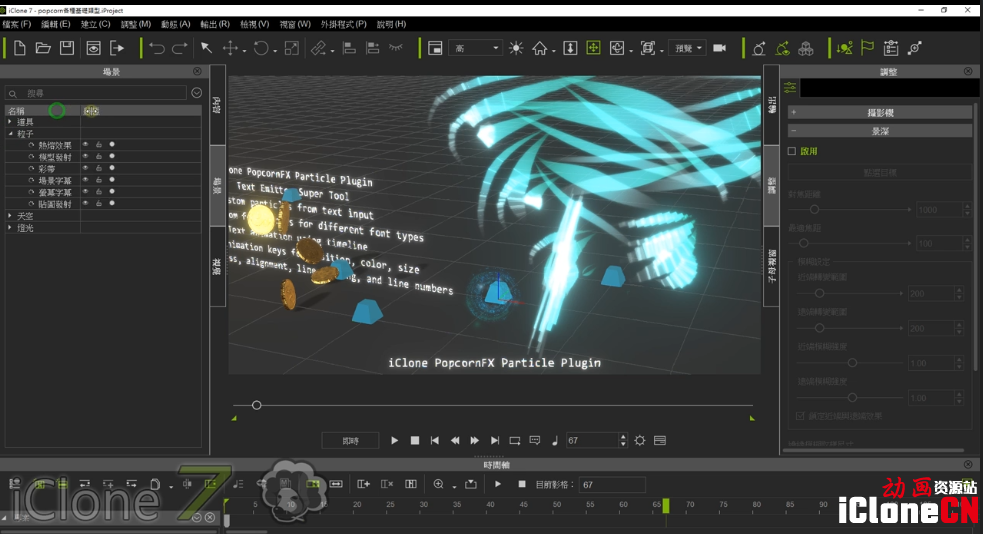Click the Undo arrow icon
Image resolution: width=983 pixels, height=534 pixels.
(x=157, y=48)
